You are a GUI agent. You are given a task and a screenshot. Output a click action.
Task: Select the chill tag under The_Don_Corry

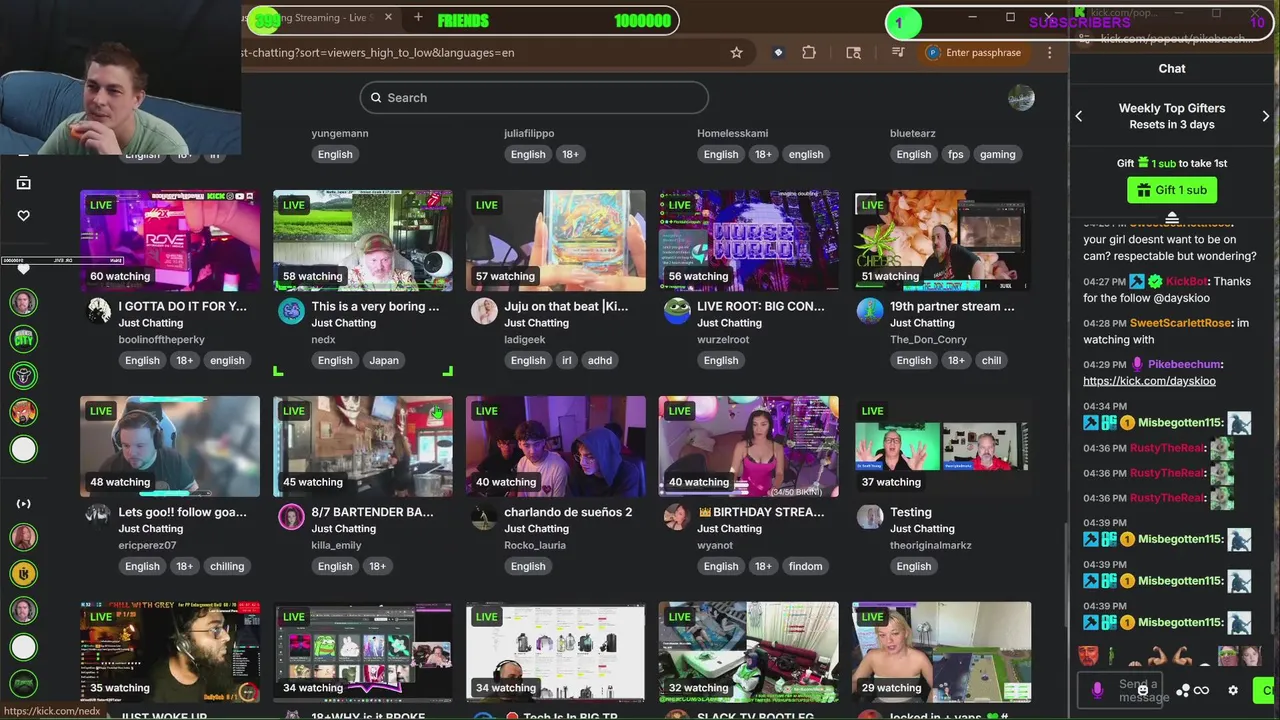(991, 360)
